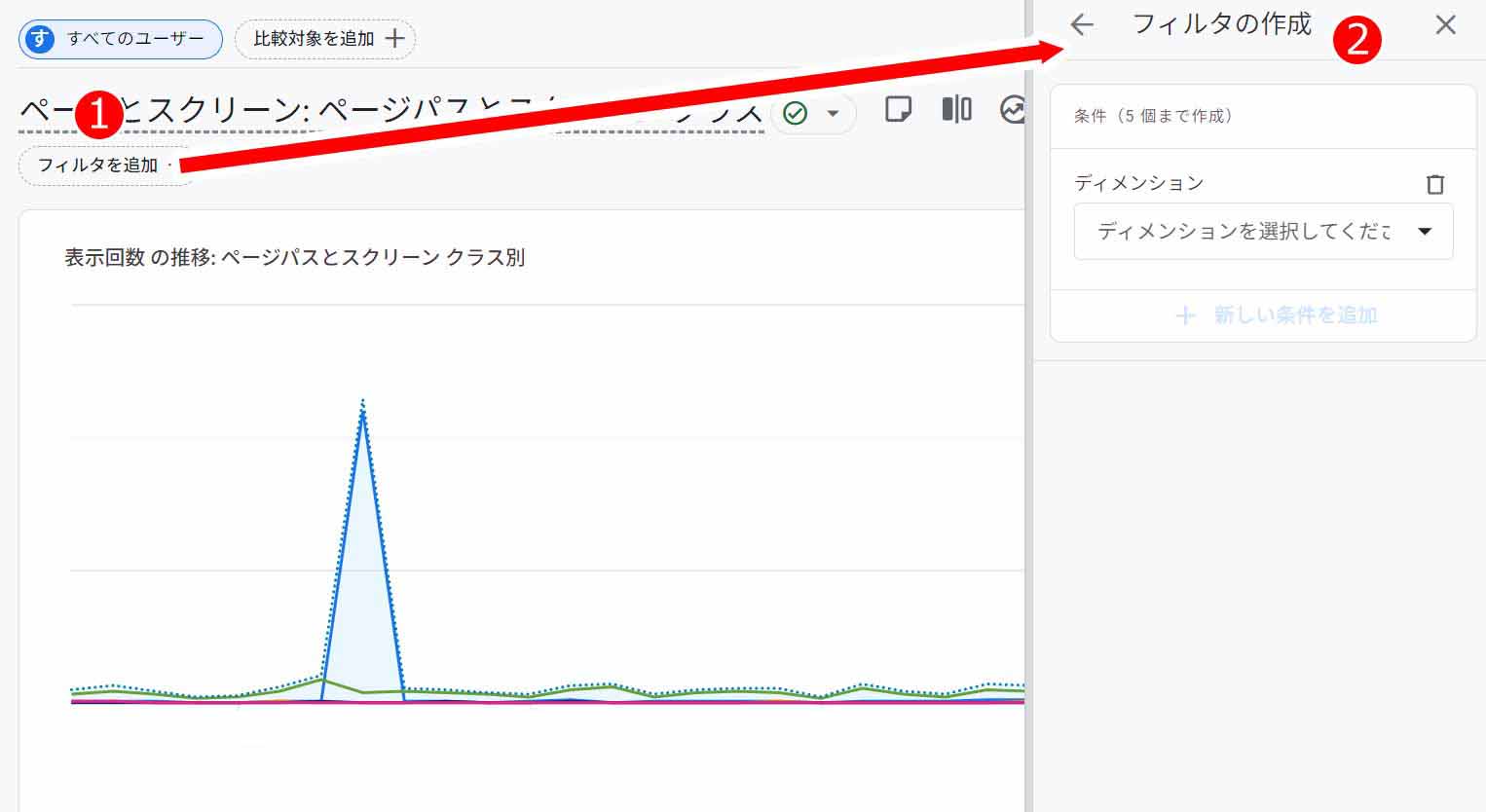
Task: Click the plus icon in 比較対象を追加
Action: [394, 39]
